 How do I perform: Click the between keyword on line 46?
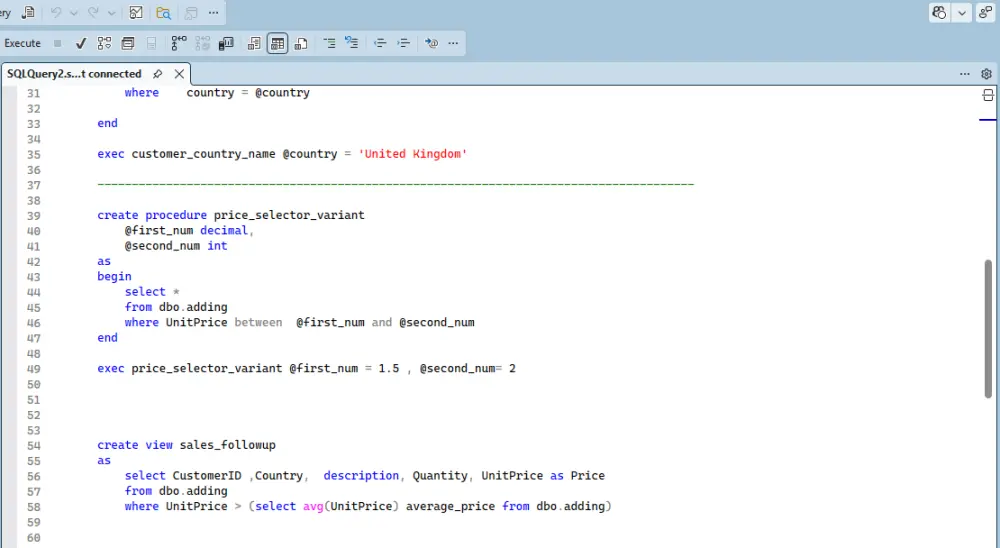(x=258, y=322)
